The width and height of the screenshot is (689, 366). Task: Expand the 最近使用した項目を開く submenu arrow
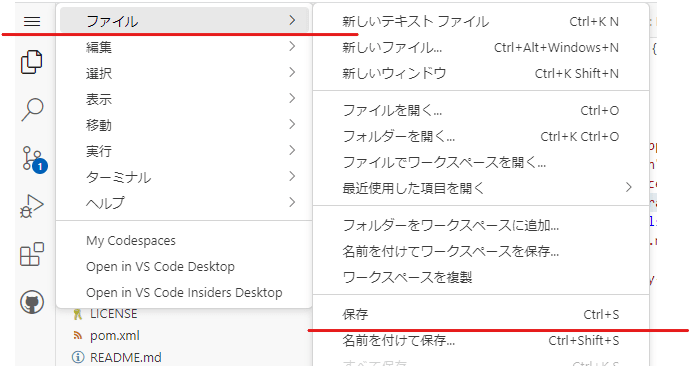click(629, 187)
